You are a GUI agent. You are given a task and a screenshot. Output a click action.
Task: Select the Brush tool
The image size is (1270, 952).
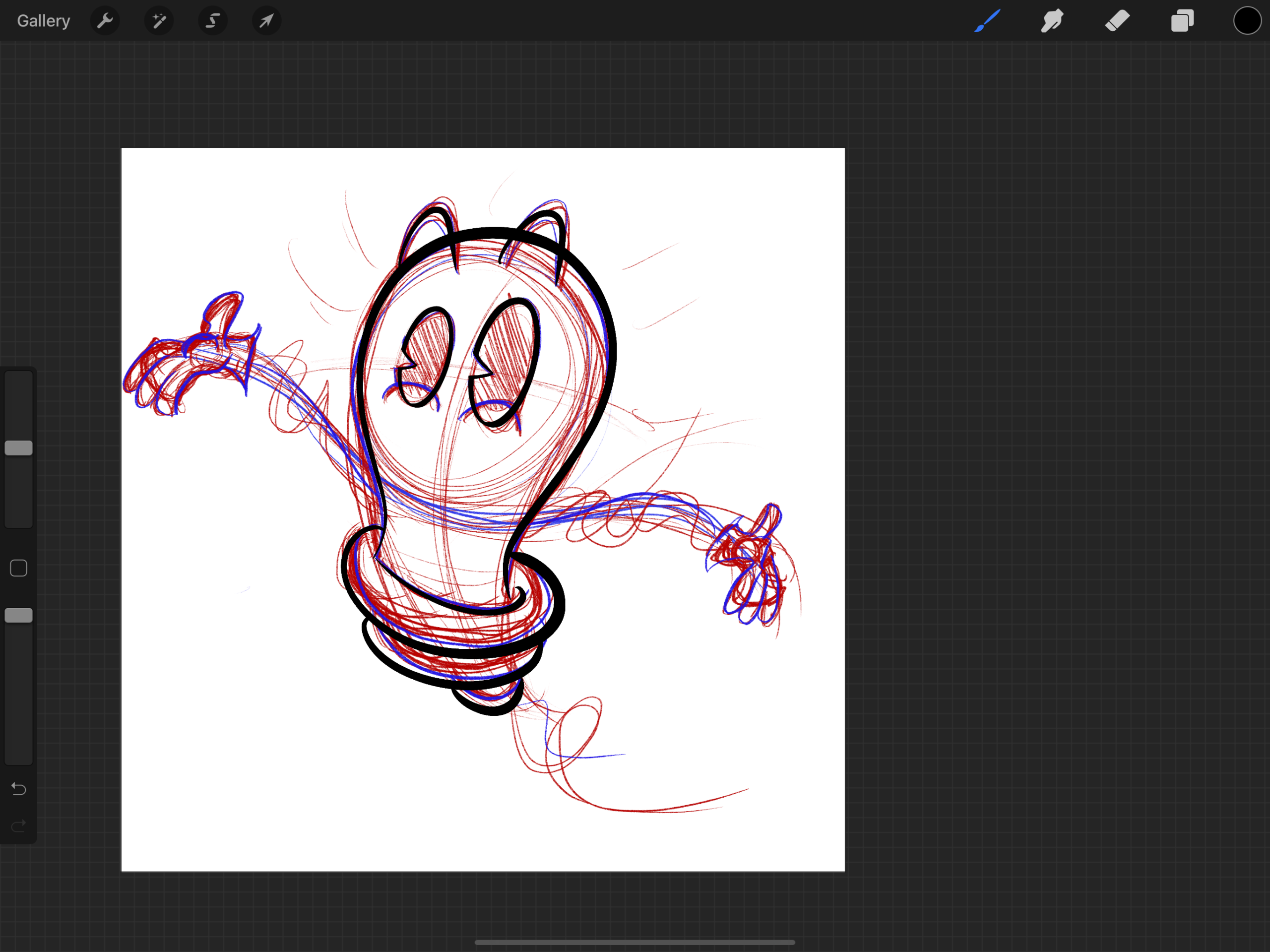pyautogui.click(x=987, y=21)
